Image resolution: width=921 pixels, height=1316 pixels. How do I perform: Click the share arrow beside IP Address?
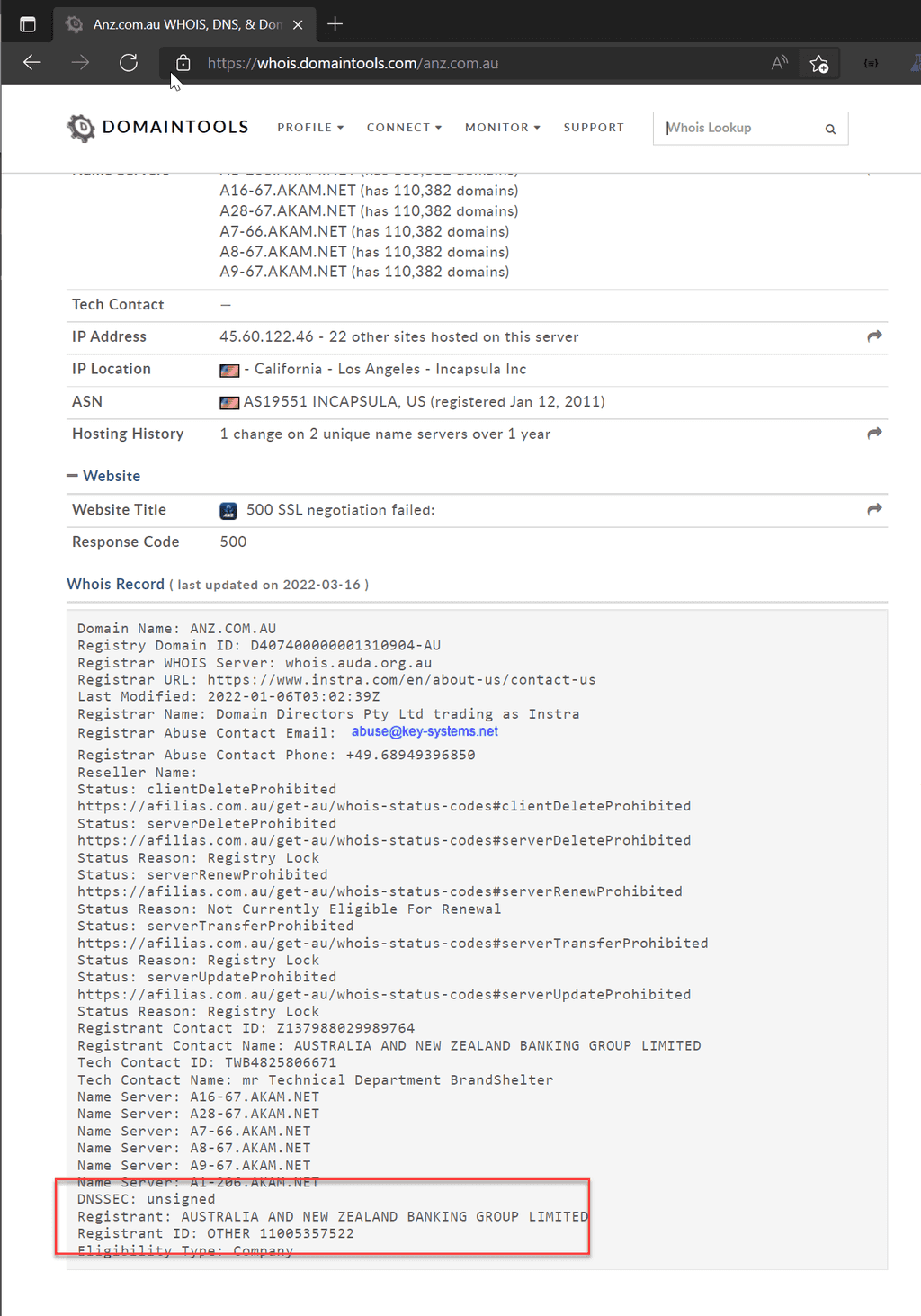(873, 336)
